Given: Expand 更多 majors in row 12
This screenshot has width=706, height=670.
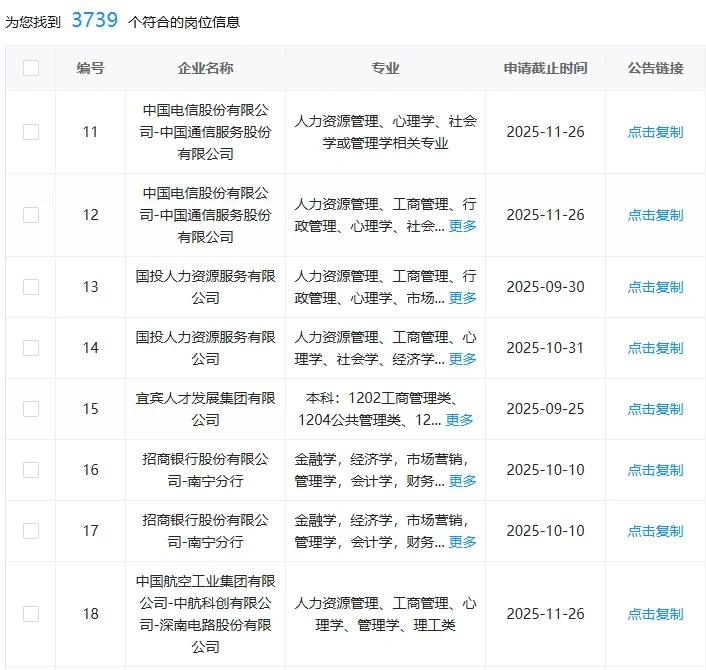Looking at the screenshot, I should (462, 226).
